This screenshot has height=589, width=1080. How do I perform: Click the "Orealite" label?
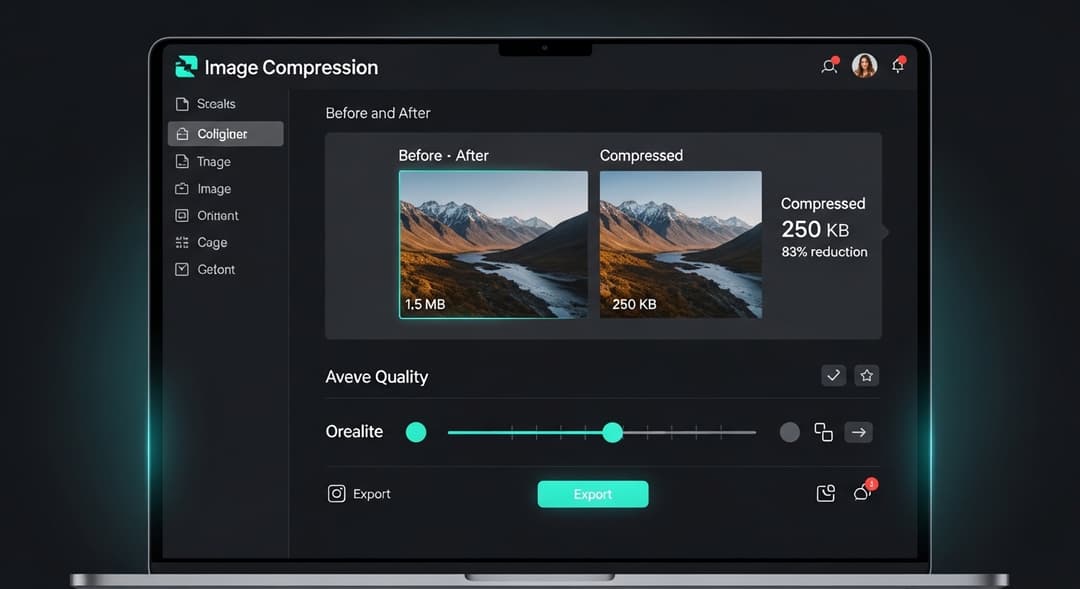(354, 431)
